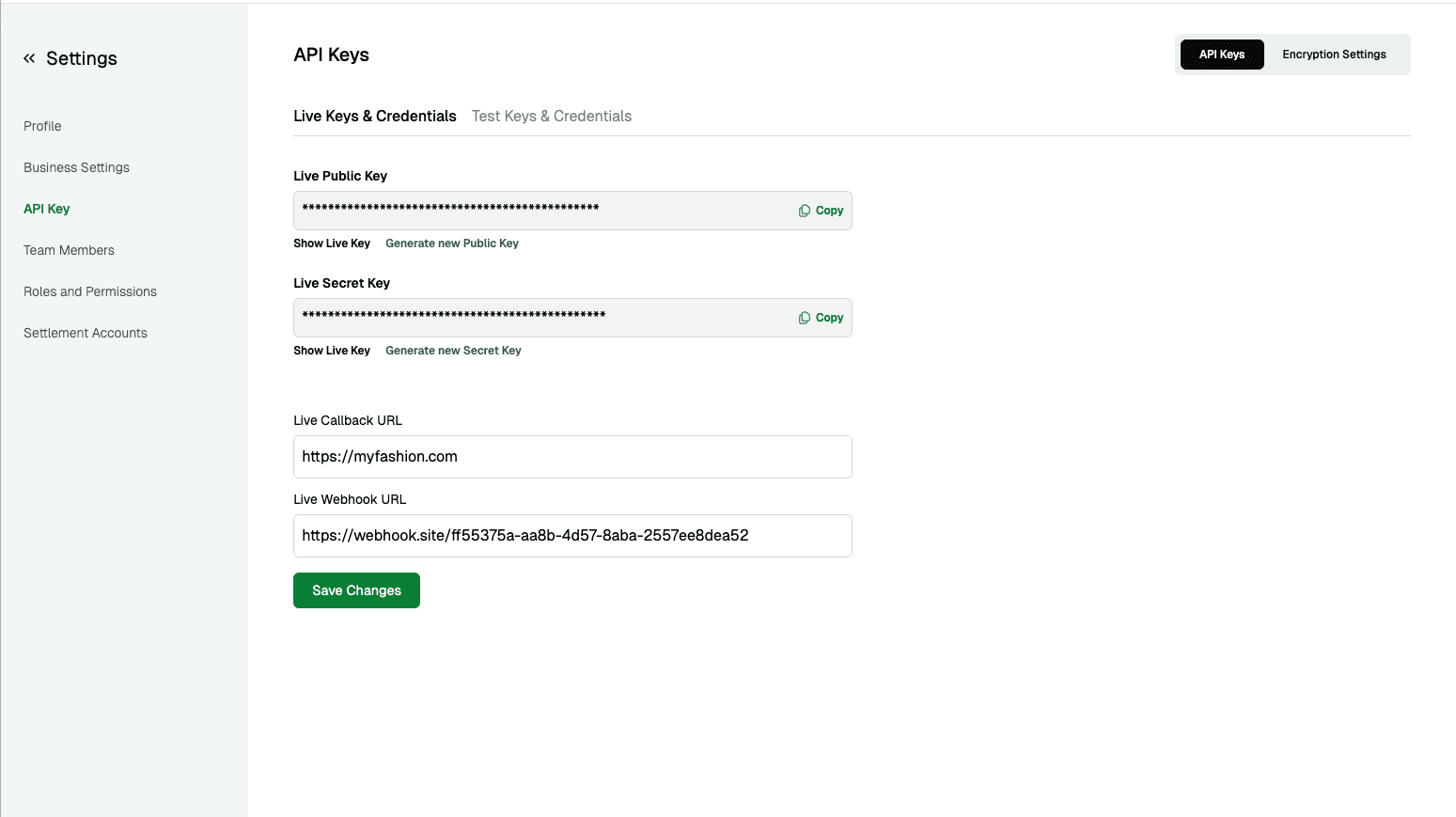Select the API Keys tab
Screen dimensions: 1456x817
coord(1222,54)
